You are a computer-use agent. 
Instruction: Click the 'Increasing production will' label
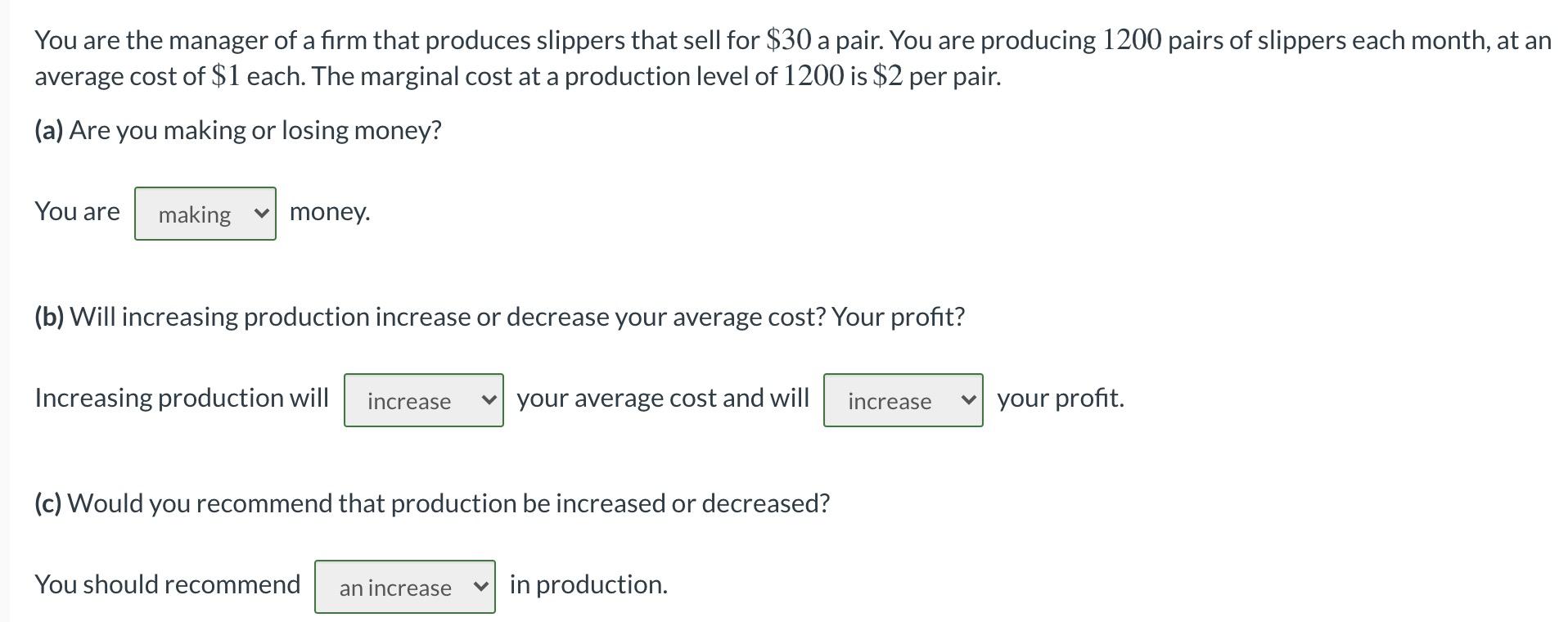tap(182, 398)
